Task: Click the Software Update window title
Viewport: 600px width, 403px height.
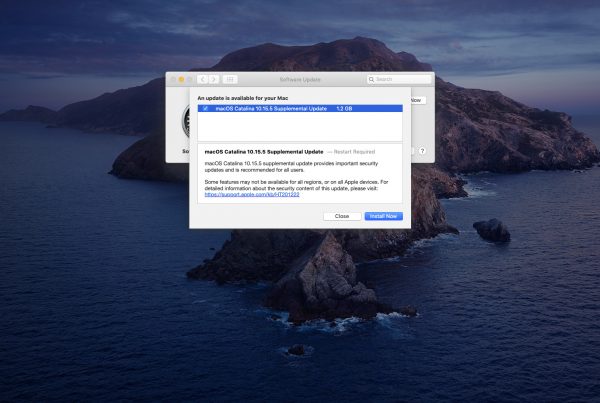Action: [x=300, y=80]
